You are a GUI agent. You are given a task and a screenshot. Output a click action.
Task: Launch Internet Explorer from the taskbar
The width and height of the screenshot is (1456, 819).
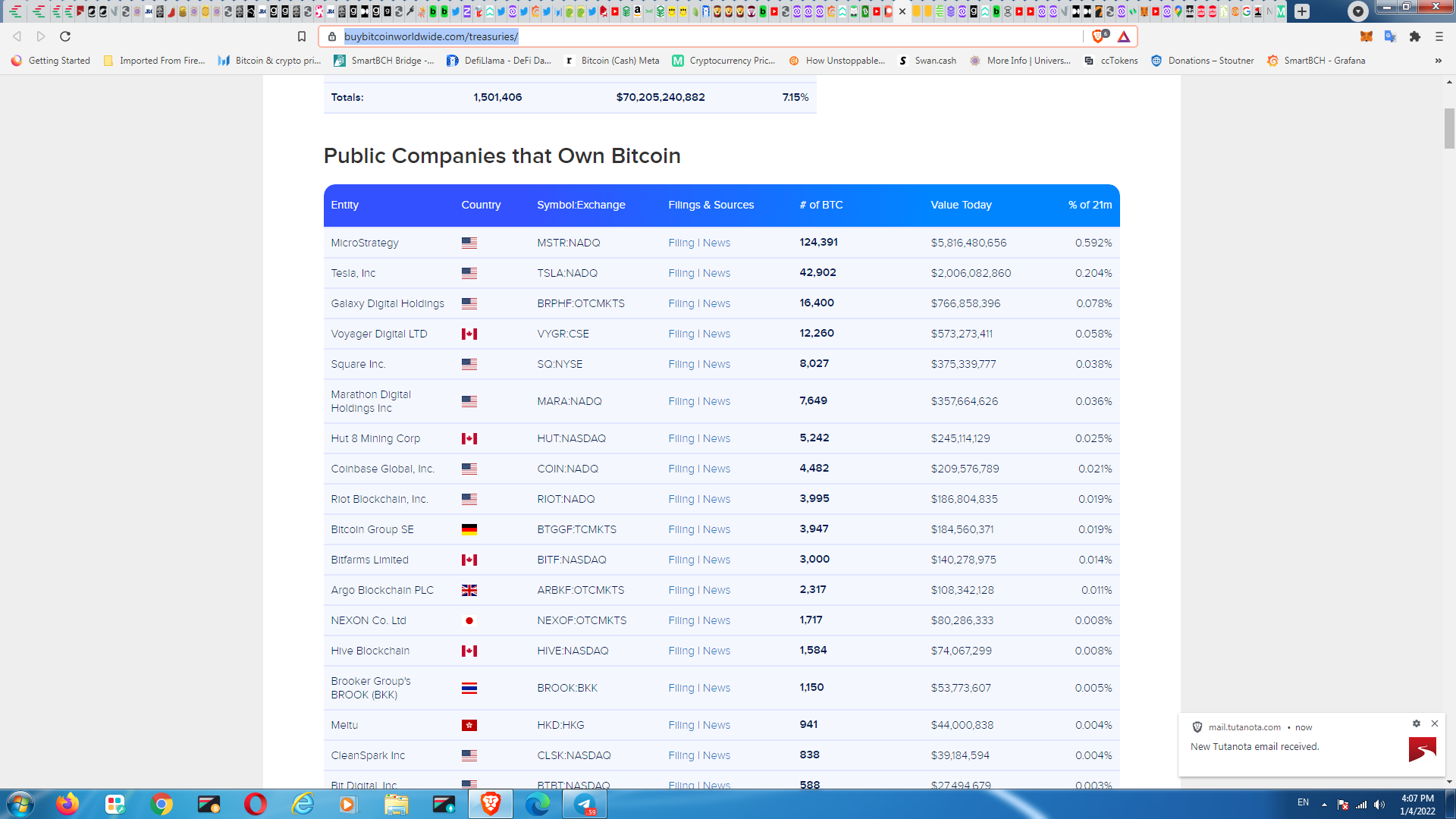[x=303, y=804]
